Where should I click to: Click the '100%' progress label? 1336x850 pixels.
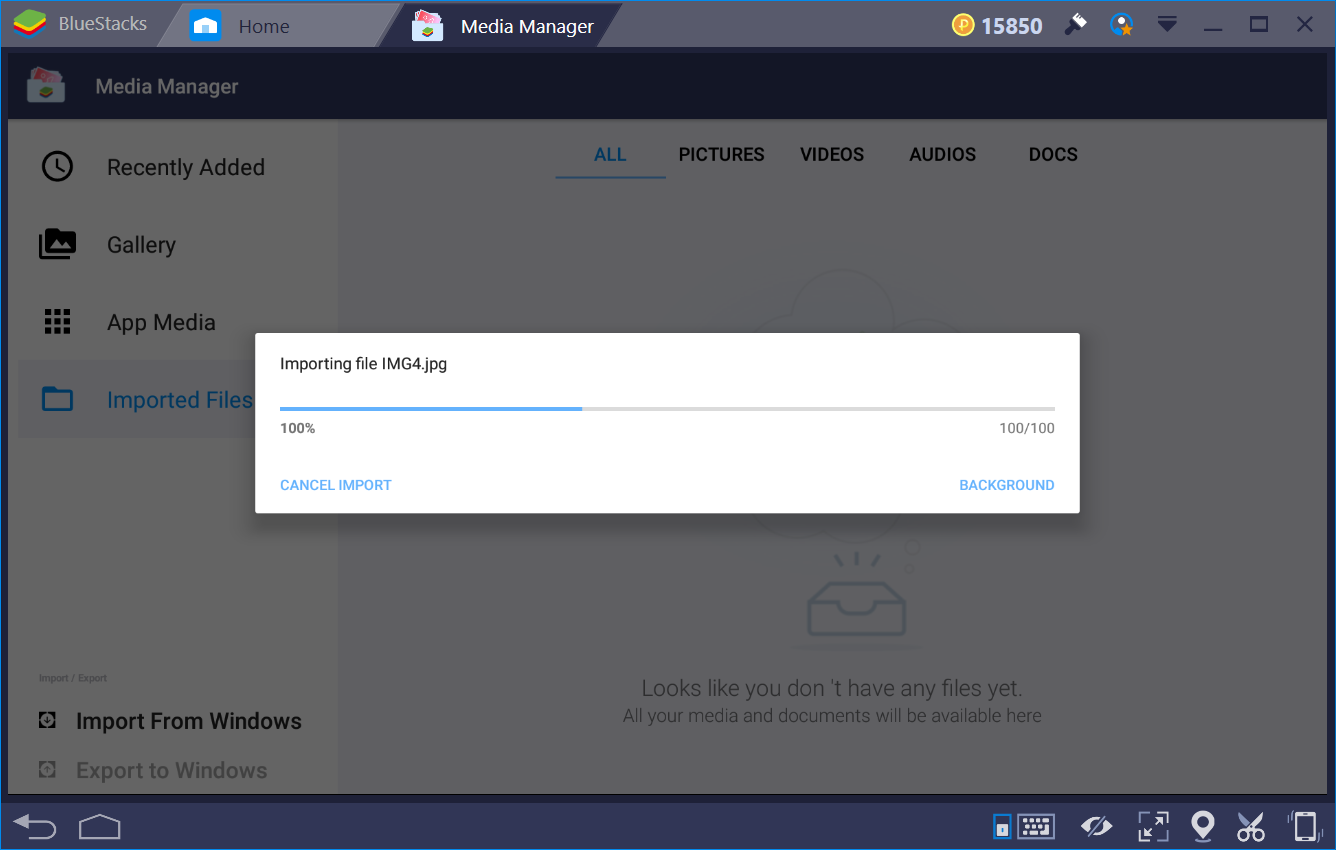point(297,428)
